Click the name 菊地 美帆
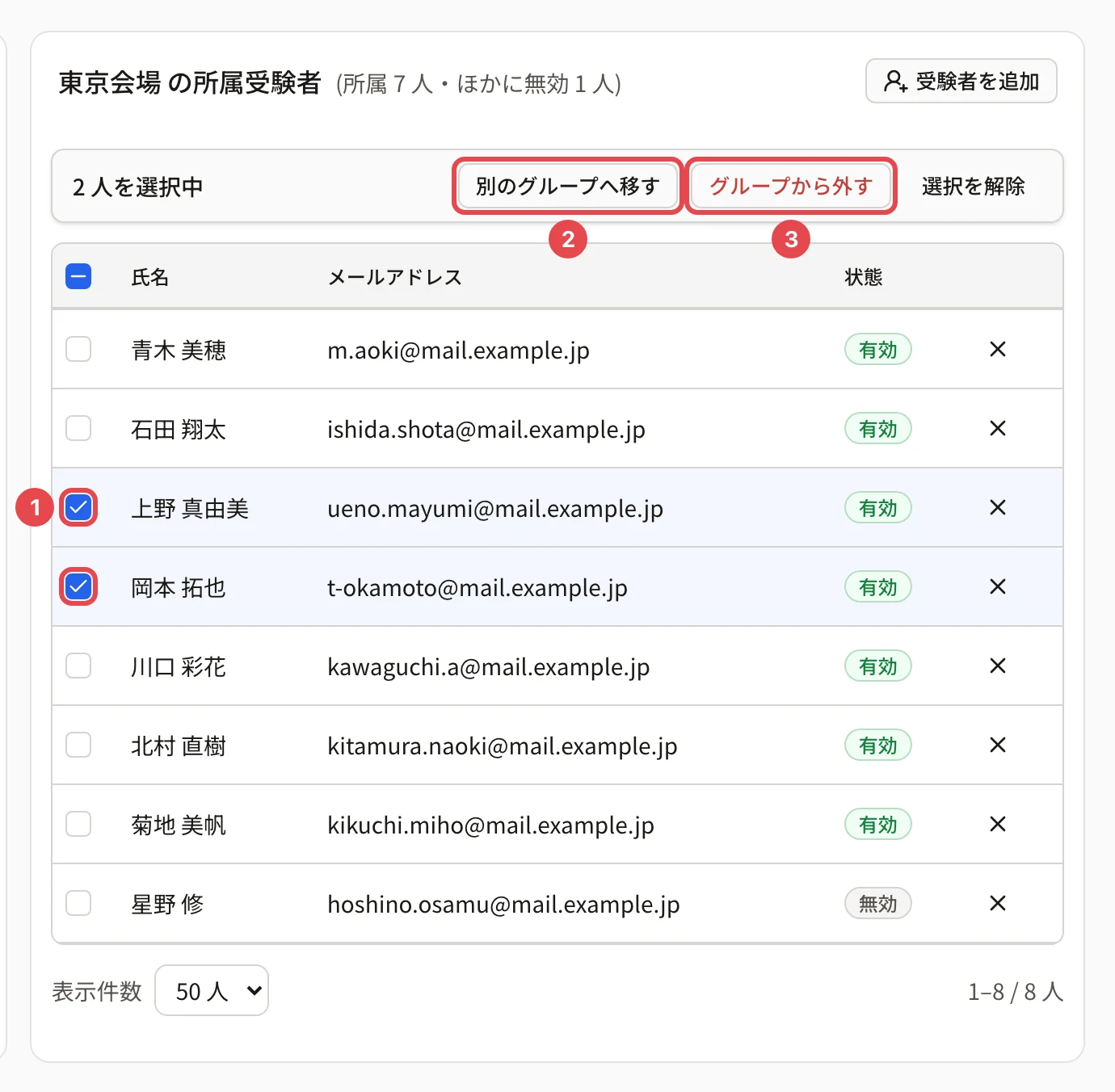This screenshot has width=1115, height=1092. point(179,825)
